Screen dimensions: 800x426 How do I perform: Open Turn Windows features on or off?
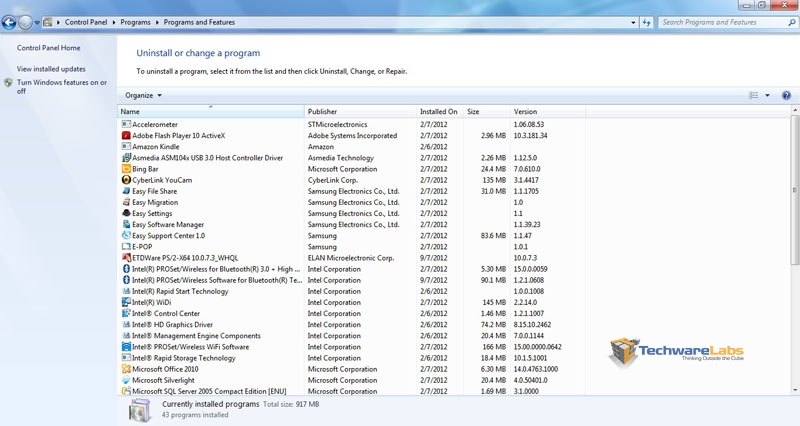click(x=62, y=87)
